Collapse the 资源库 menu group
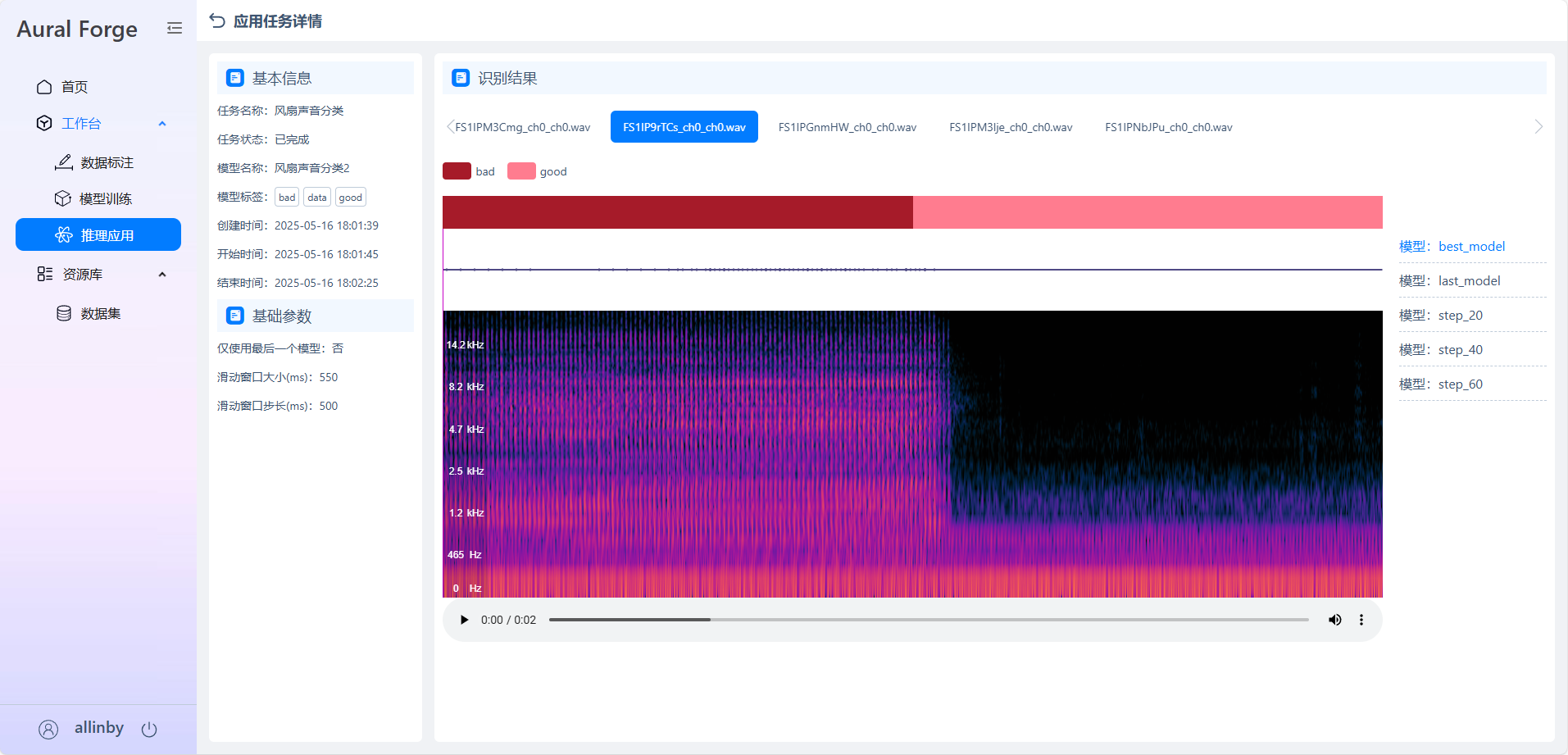Viewport: 1568px width, 755px height. click(162, 275)
